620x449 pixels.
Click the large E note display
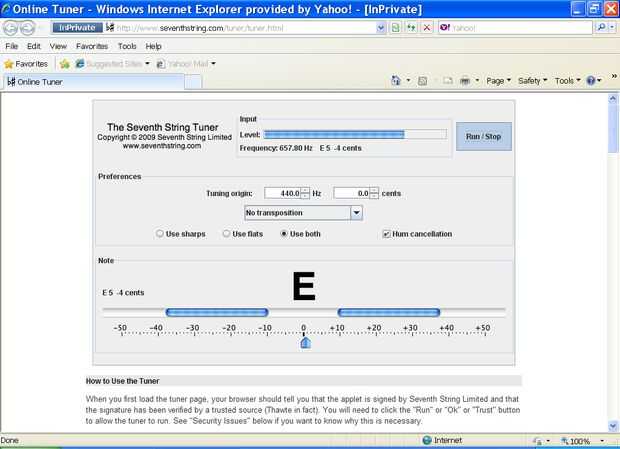tap(304, 286)
